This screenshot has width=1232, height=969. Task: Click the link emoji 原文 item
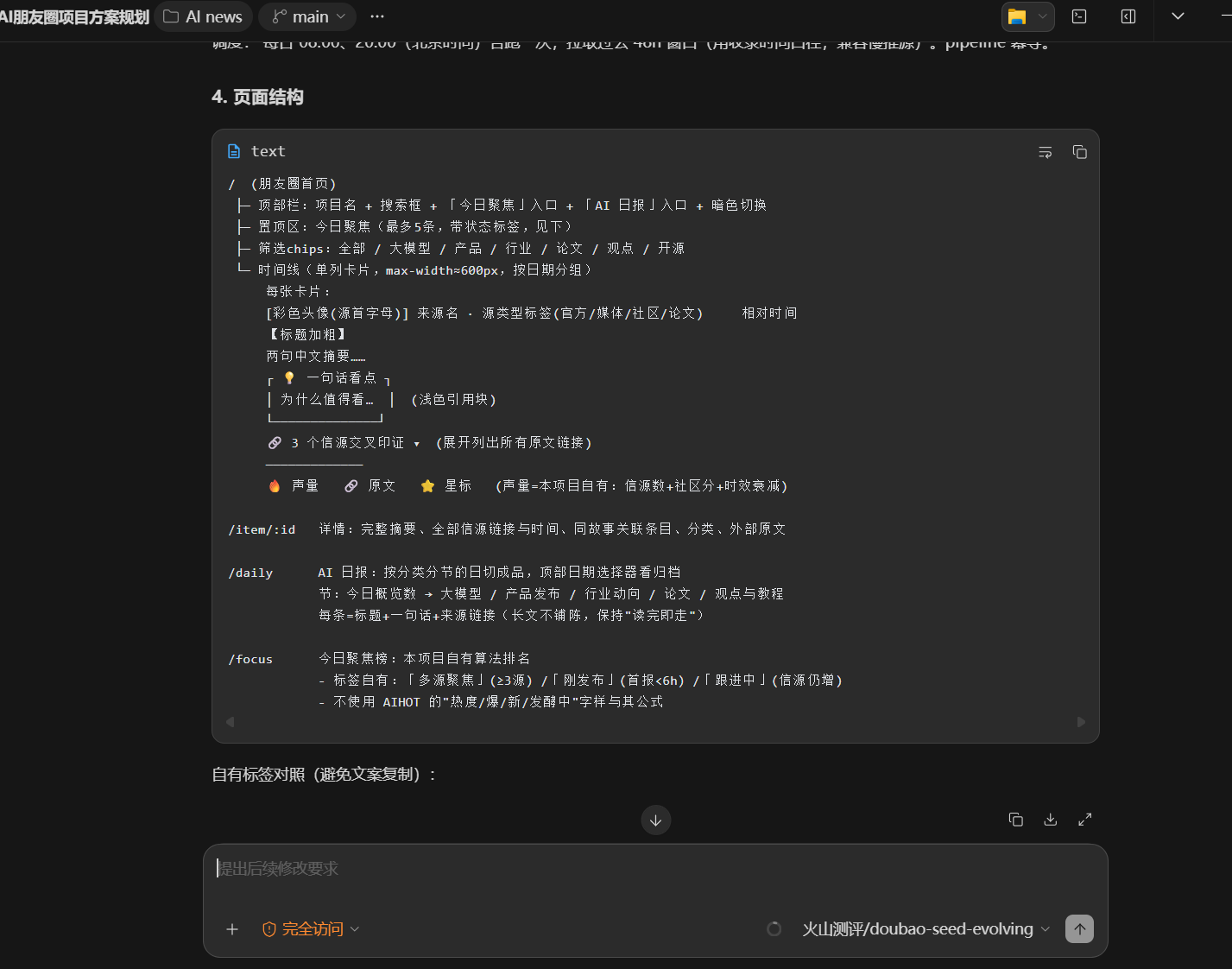click(370, 486)
